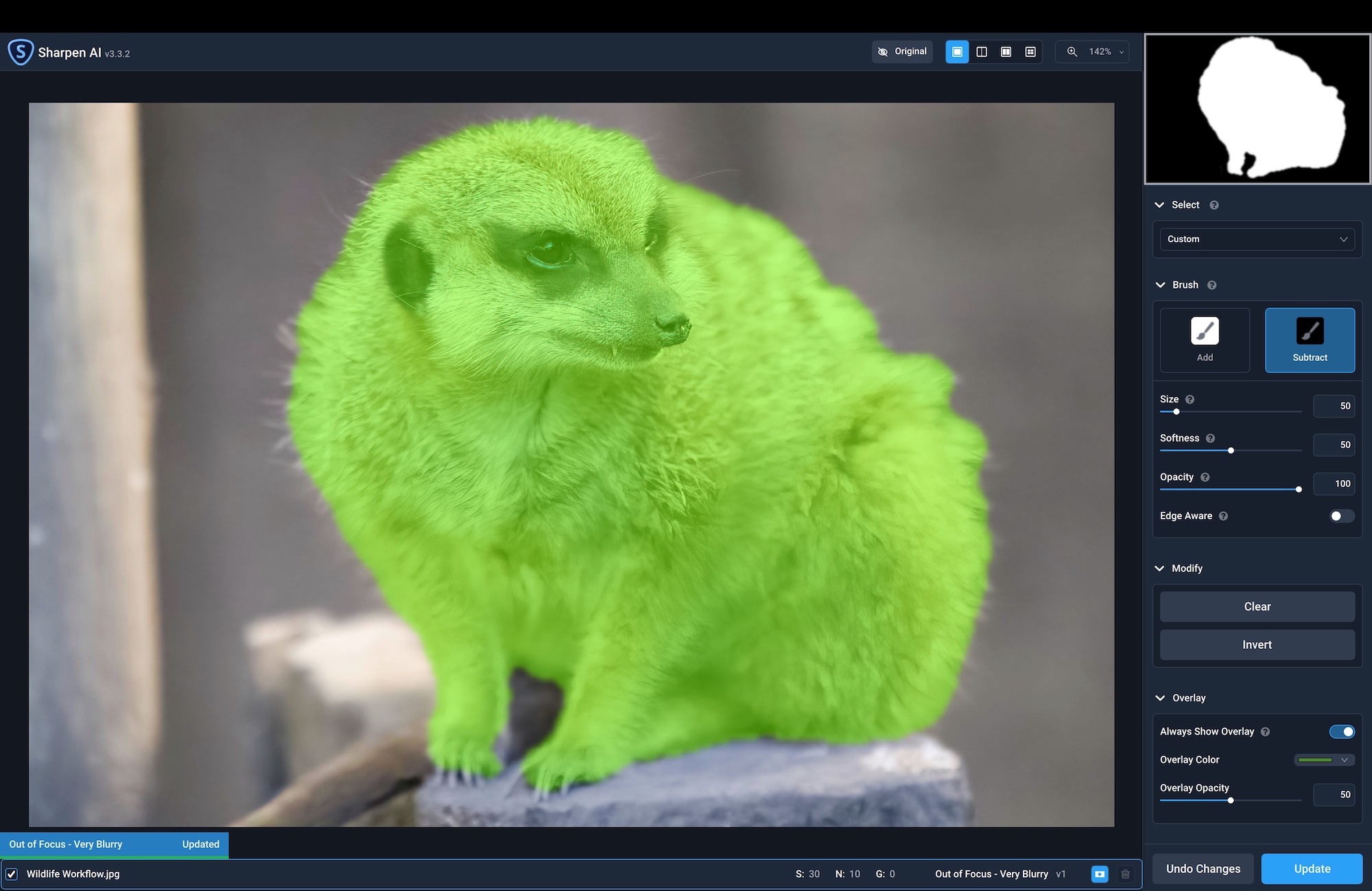Click the Invert button

pos(1257,645)
